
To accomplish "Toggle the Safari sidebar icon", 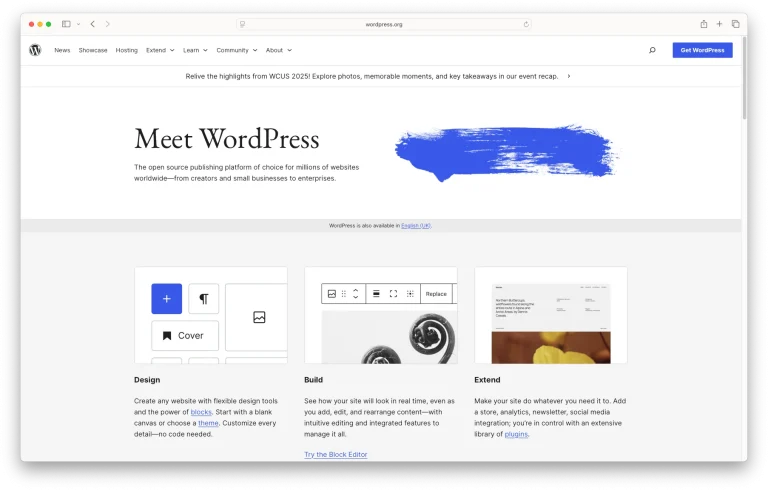I will pos(66,24).
